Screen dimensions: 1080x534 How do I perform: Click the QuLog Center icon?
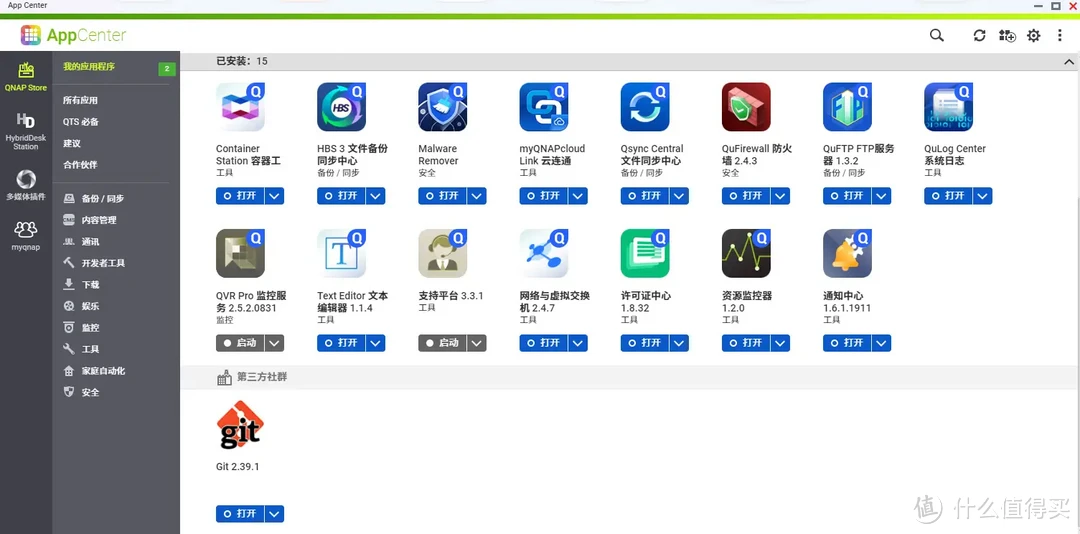point(949,107)
